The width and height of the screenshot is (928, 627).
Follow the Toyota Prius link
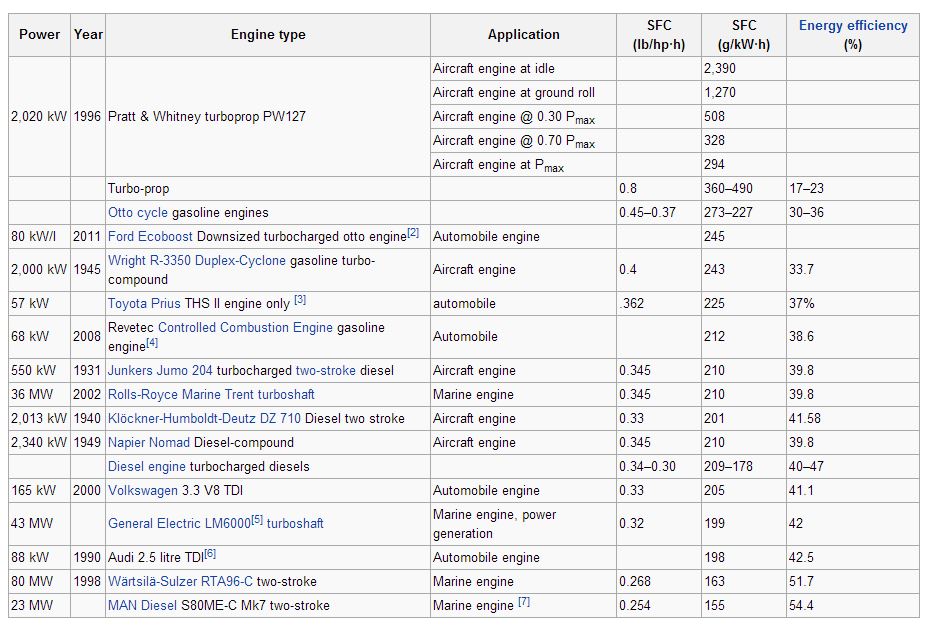pos(144,304)
